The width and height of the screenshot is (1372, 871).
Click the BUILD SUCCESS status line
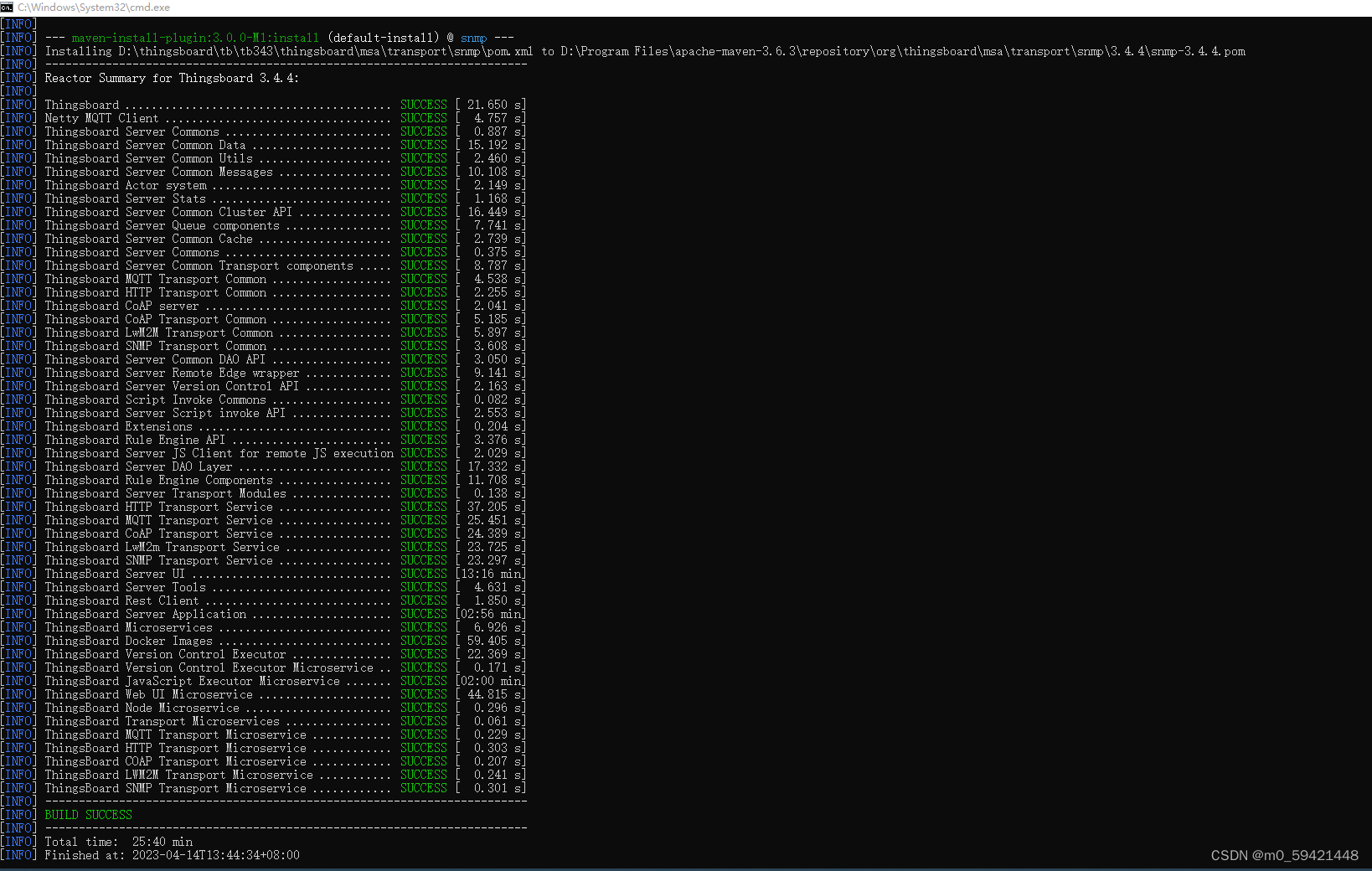(x=87, y=814)
